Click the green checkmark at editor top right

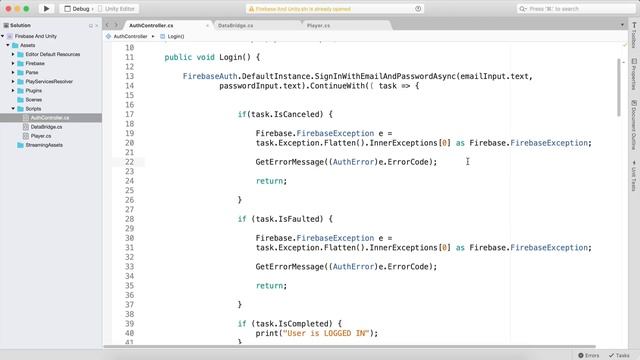point(624,45)
